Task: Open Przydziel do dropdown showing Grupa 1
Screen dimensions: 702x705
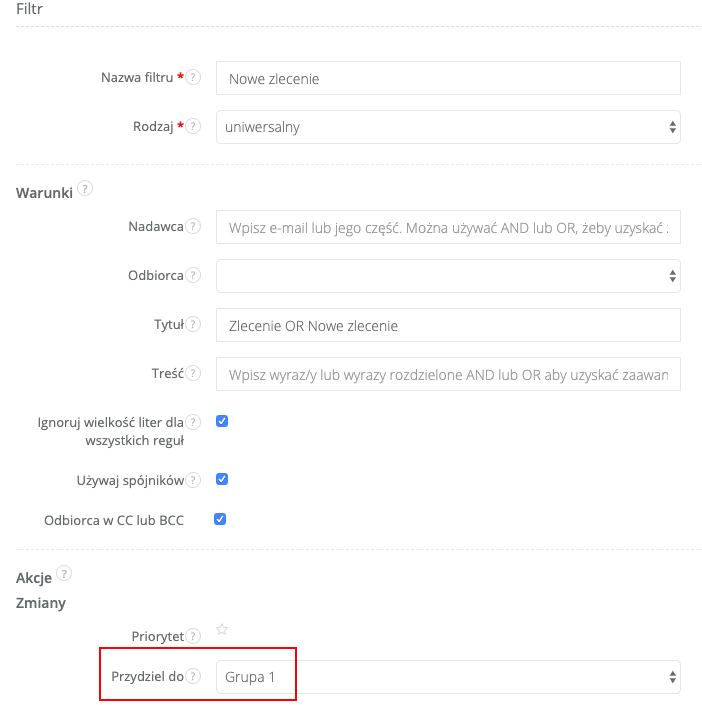Action: pos(448,677)
